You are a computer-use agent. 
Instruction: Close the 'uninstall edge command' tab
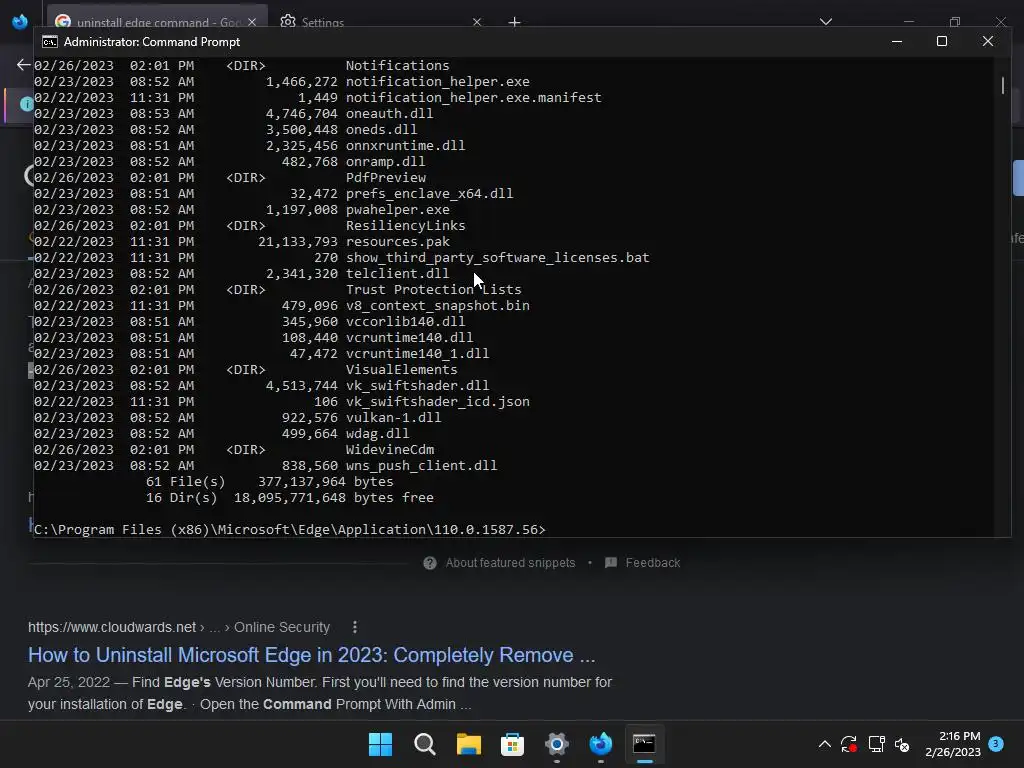tap(252, 22)
